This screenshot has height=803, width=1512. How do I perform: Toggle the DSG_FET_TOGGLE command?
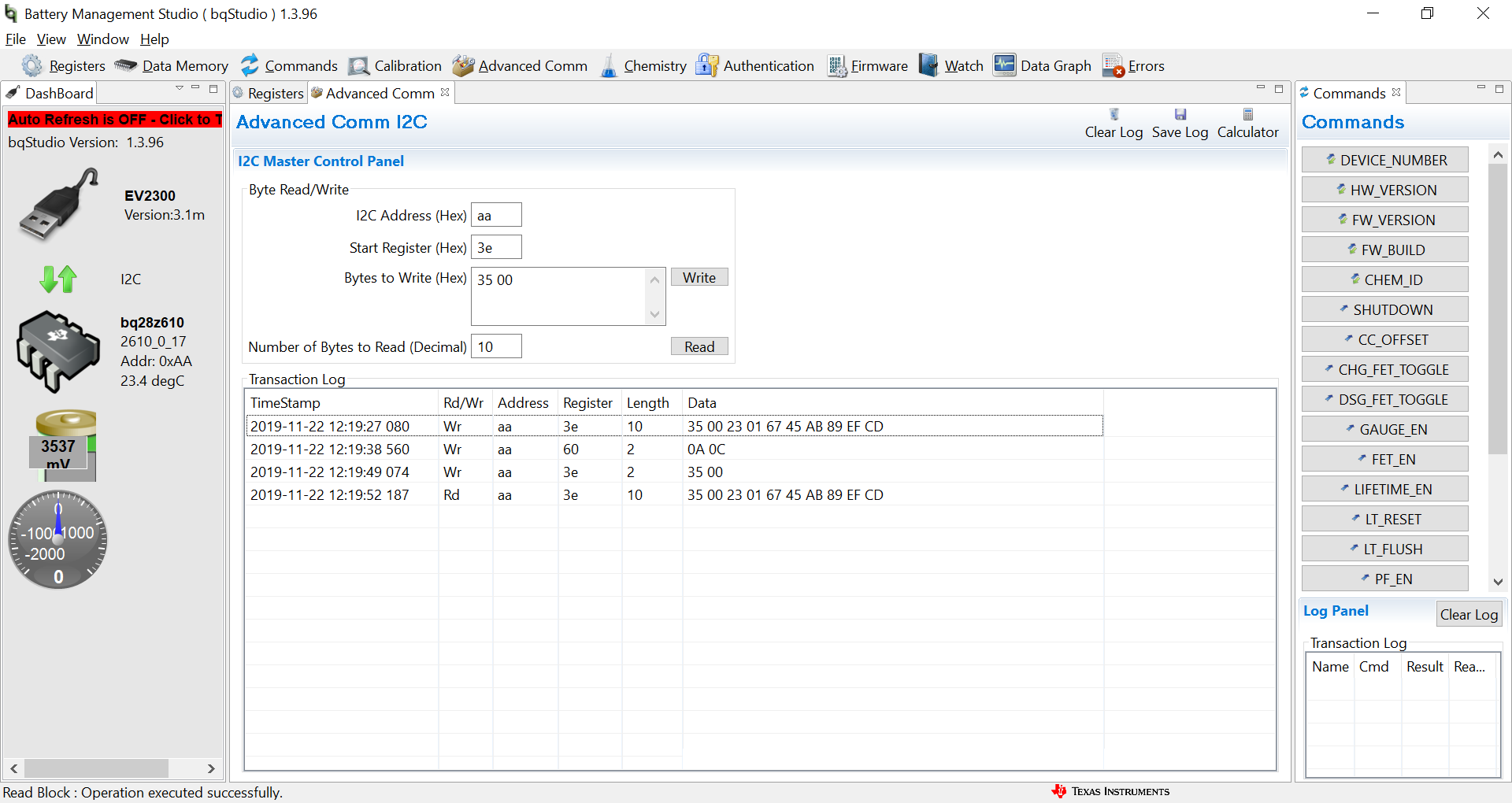pyautogui.click(x=1385, y=399)
